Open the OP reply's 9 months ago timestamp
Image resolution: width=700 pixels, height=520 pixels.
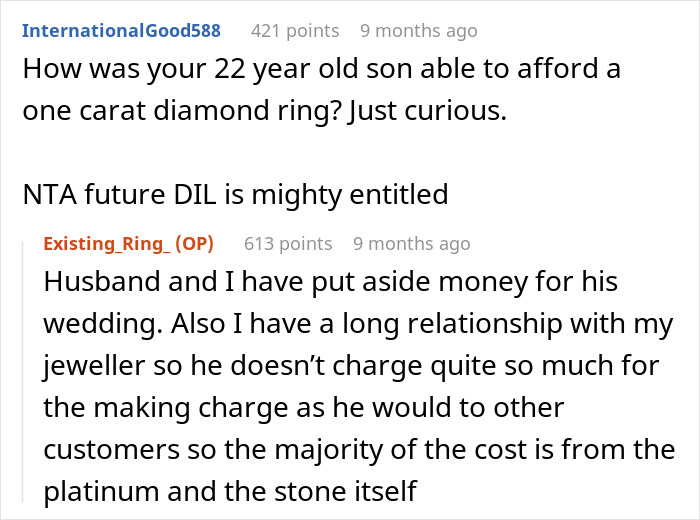click(411, 243)
